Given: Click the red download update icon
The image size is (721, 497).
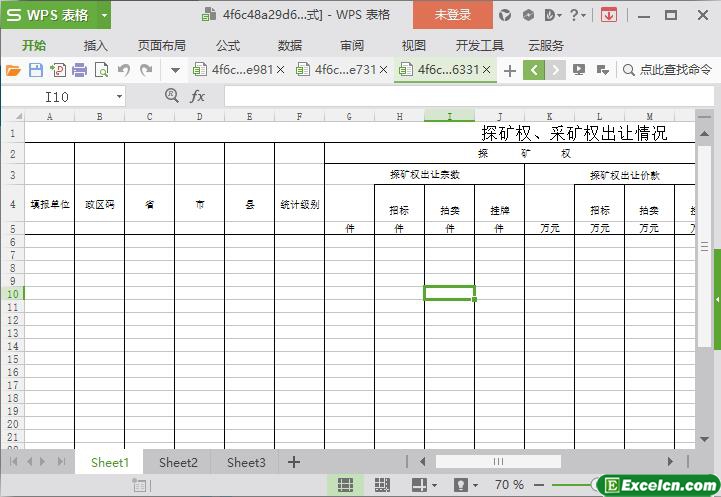Looking at the screenshot, I should [x=609, y=15].
